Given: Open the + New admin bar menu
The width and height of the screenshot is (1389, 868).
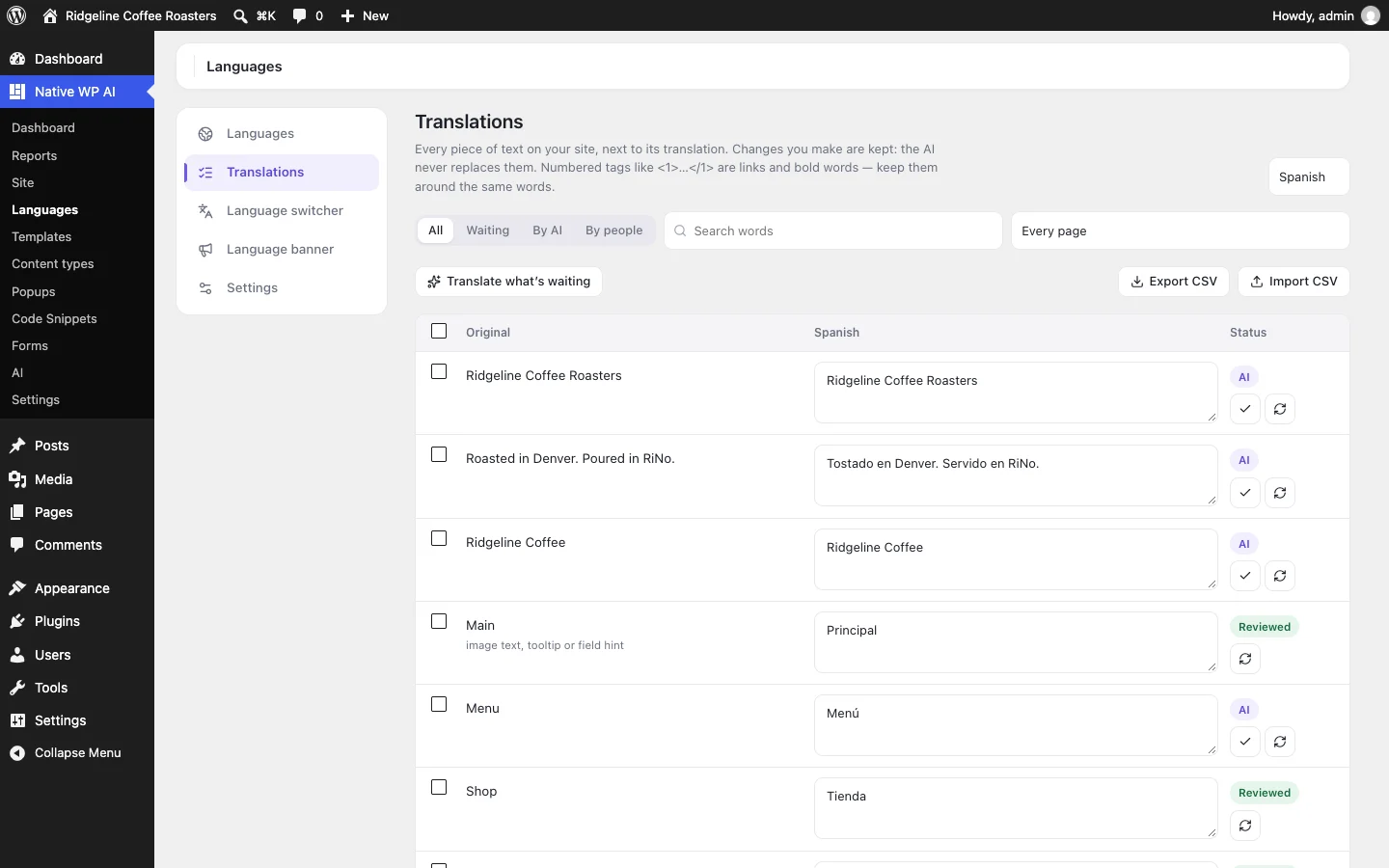Looking at the screenshot, I should click(x=365, y=15).
